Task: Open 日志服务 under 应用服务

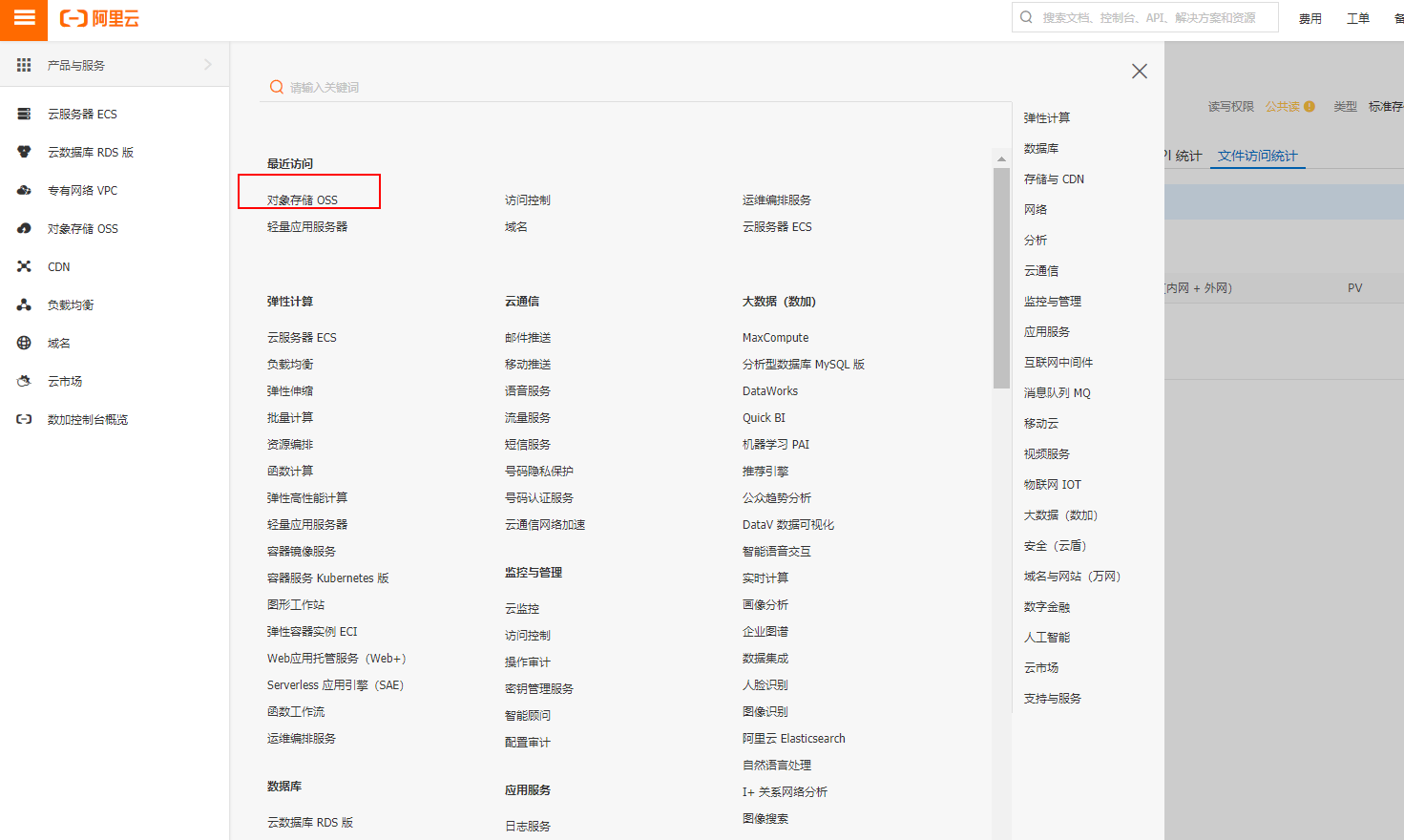Action: [x=528, y=826]
